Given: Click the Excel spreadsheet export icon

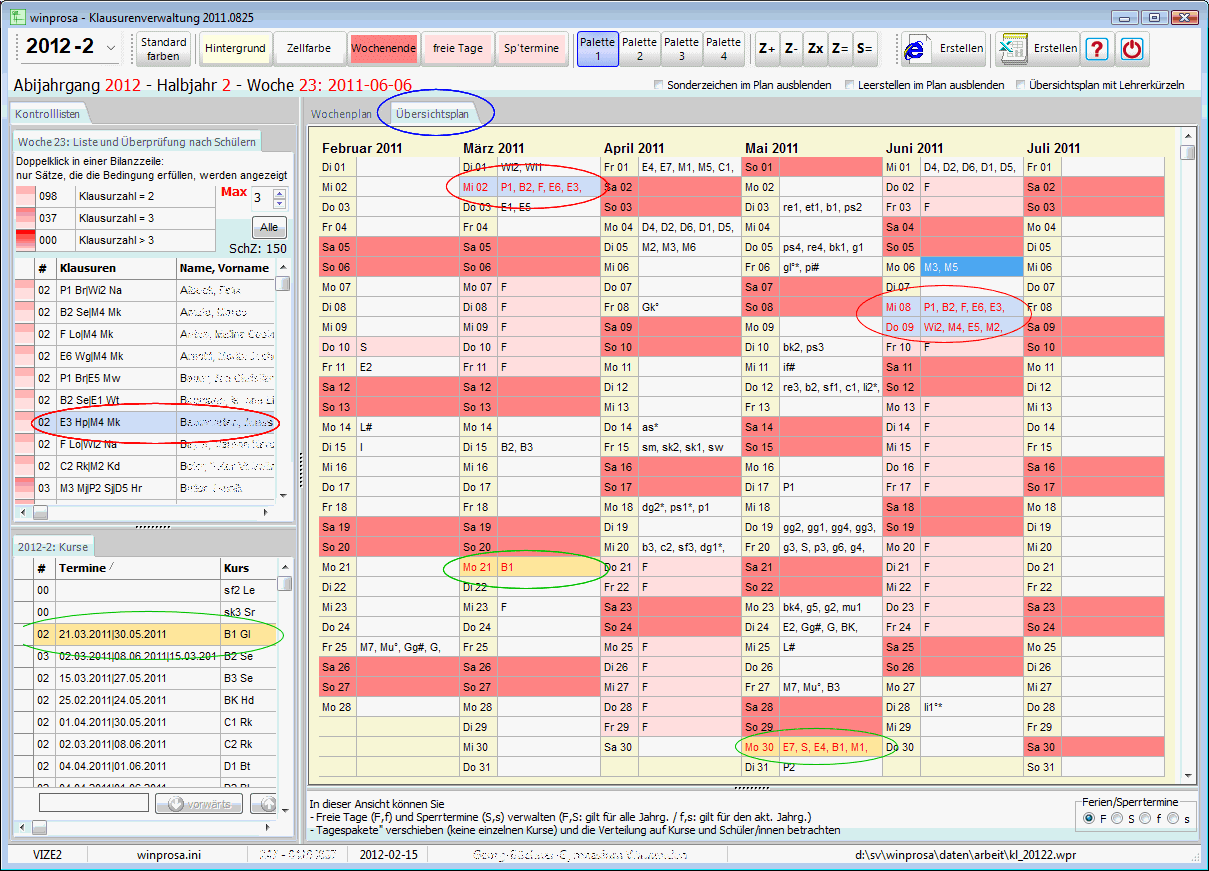Looking at the screenshot, I should [1012, 48].
